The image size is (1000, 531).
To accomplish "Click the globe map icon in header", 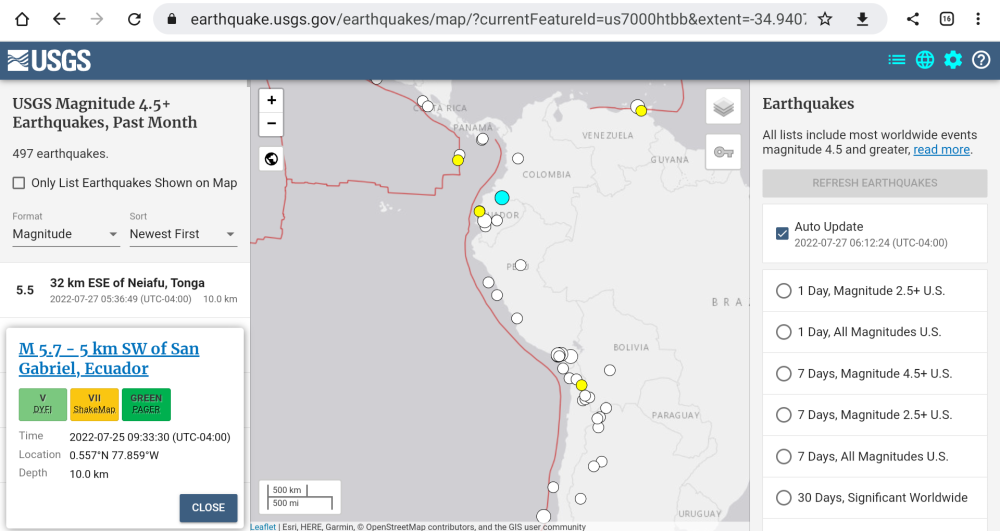I will tap(925, 60).
